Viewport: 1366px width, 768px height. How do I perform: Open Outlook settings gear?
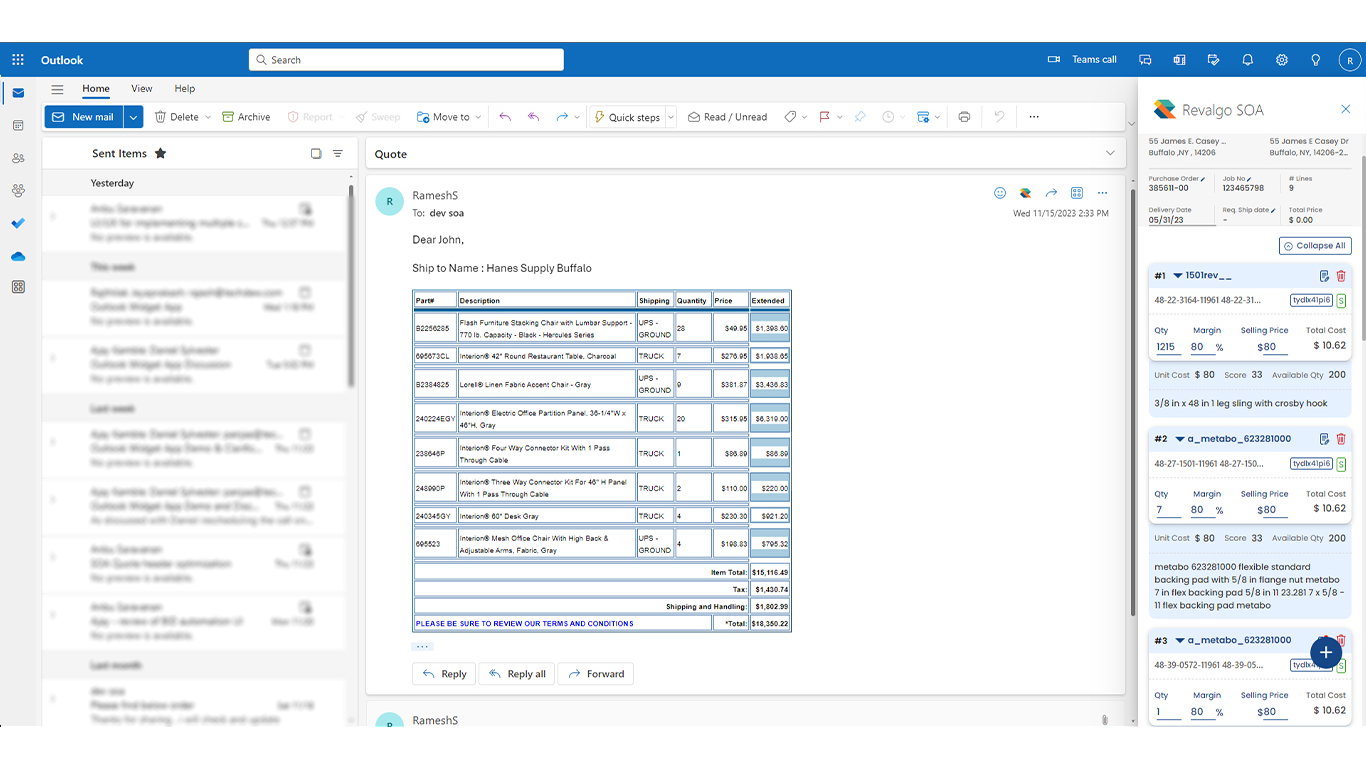coord(1282,60)
